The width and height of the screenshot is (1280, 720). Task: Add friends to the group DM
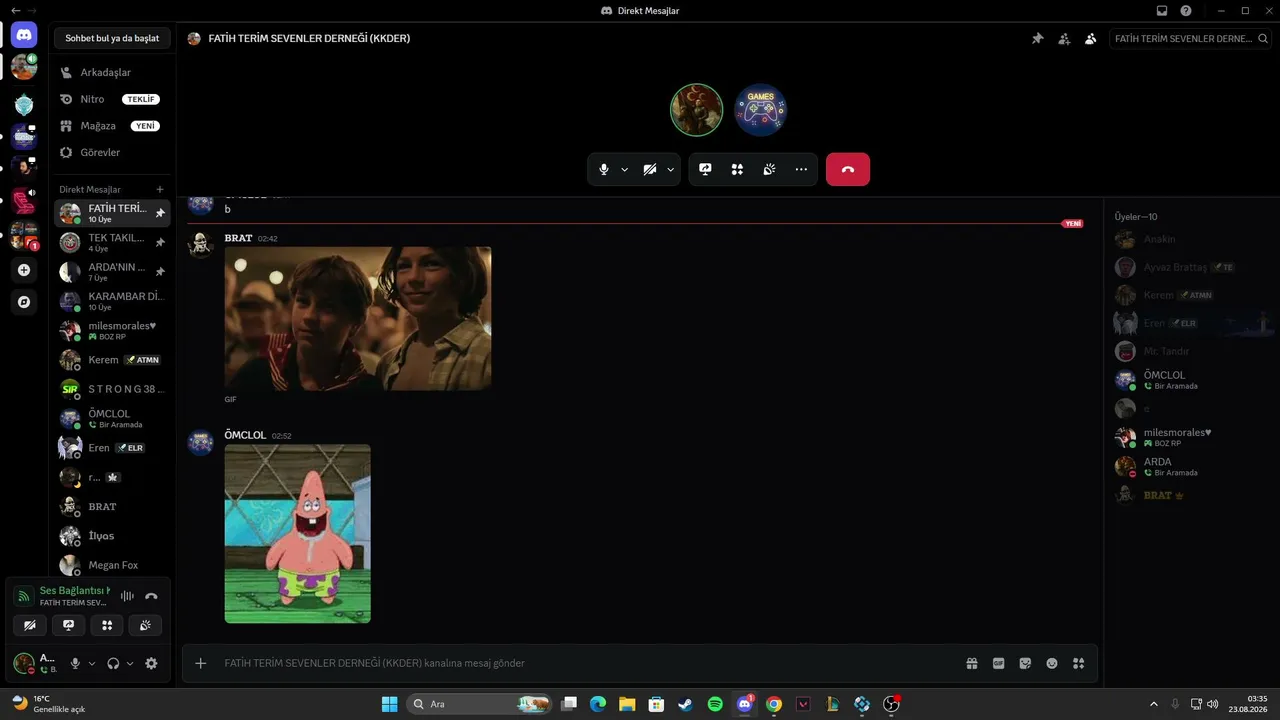coord(1064,38)
